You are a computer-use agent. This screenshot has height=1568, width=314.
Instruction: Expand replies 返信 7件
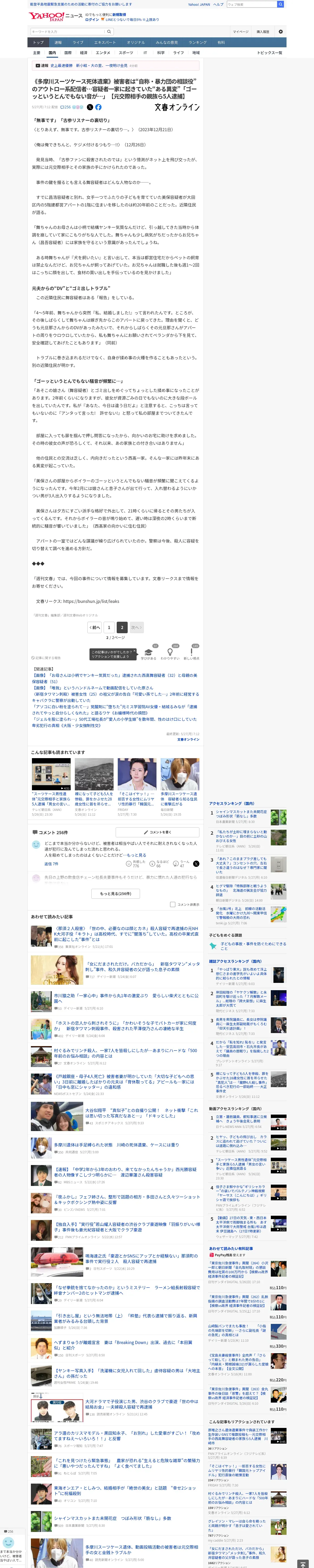click(51, 864)
